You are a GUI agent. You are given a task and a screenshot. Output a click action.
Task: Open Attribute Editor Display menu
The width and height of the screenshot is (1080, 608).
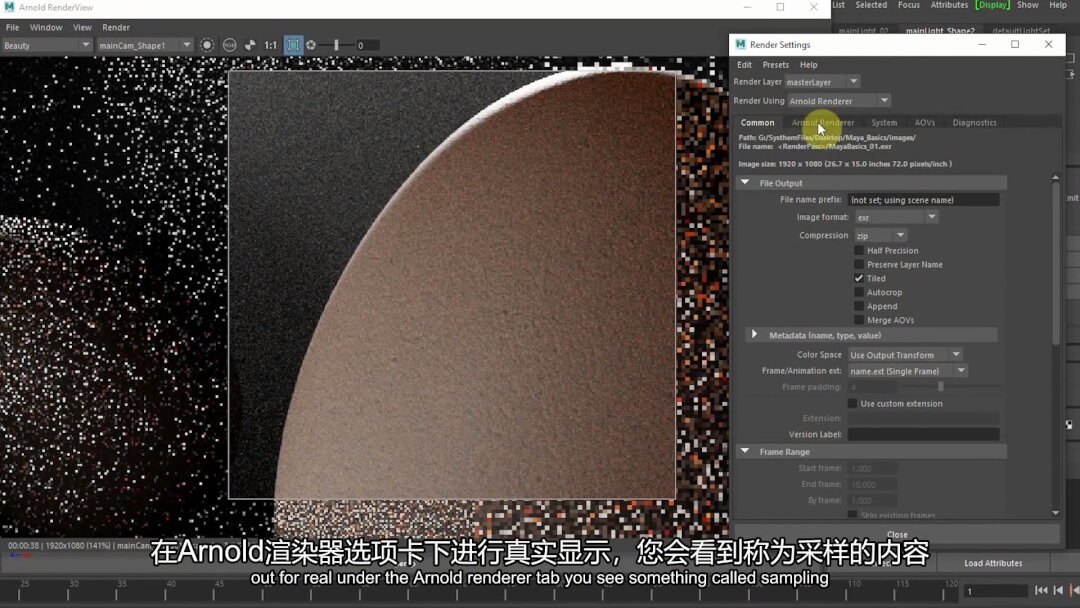tap(993, 5)
